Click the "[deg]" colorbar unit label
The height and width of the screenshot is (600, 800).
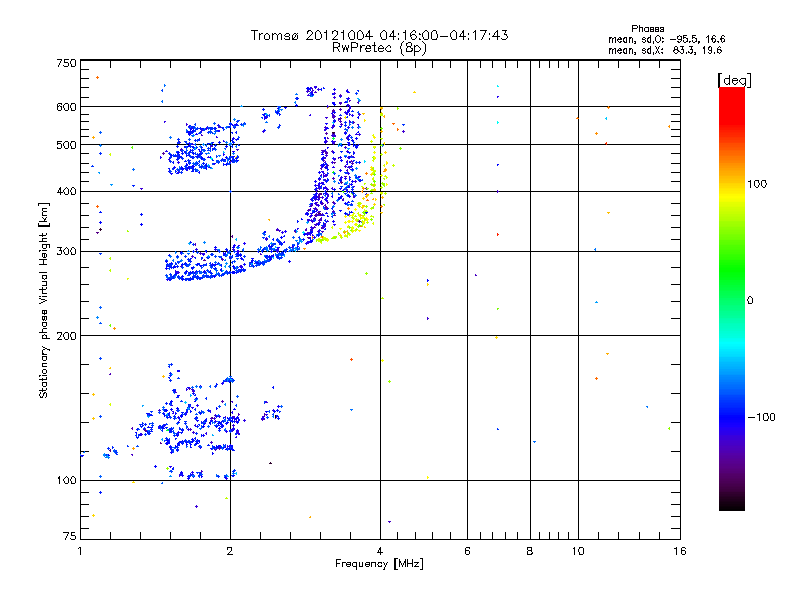coord(734,80)
